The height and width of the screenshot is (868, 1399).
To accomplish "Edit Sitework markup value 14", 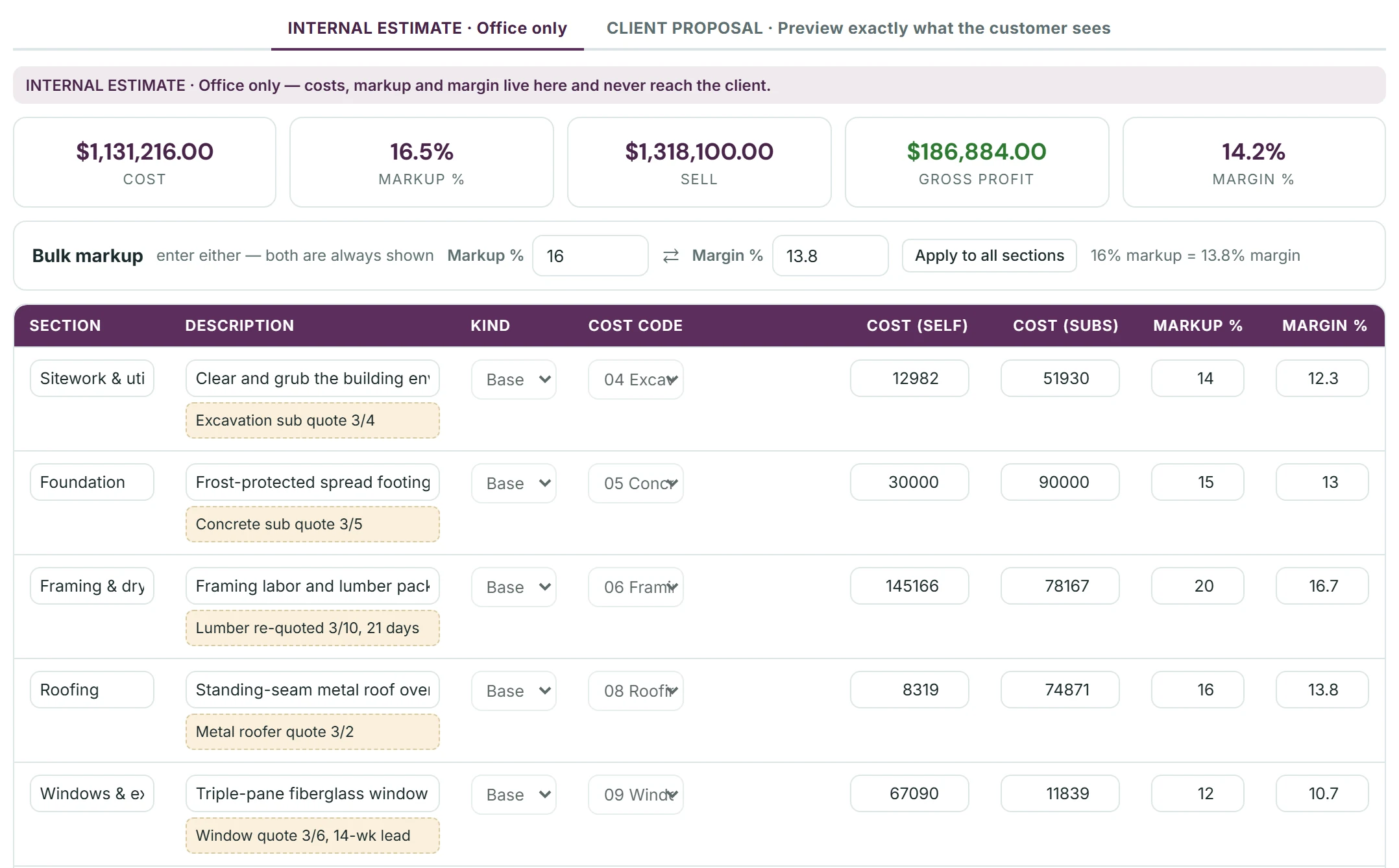I will pyautogui.click(x=1198, y=378).
